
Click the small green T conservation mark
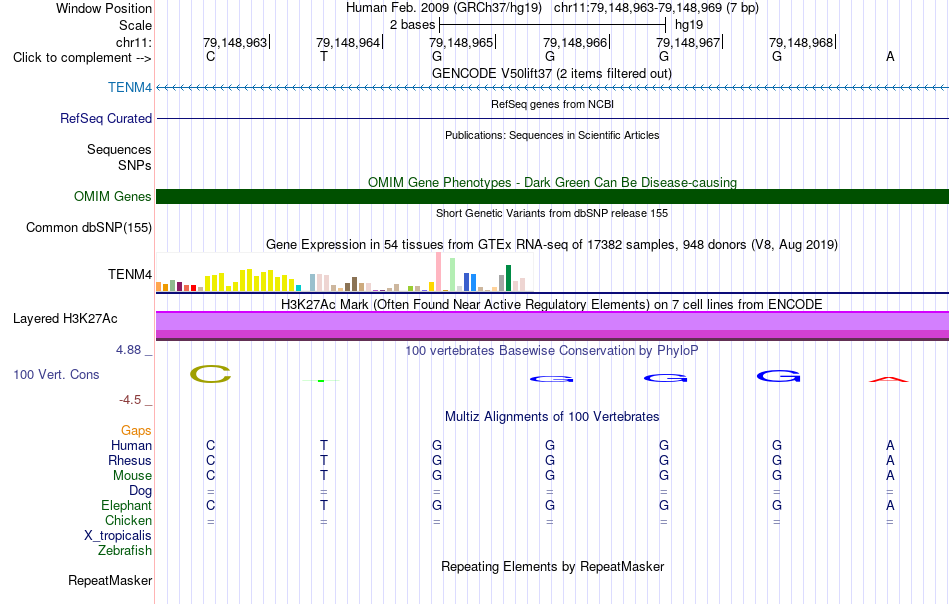[321, 380]
